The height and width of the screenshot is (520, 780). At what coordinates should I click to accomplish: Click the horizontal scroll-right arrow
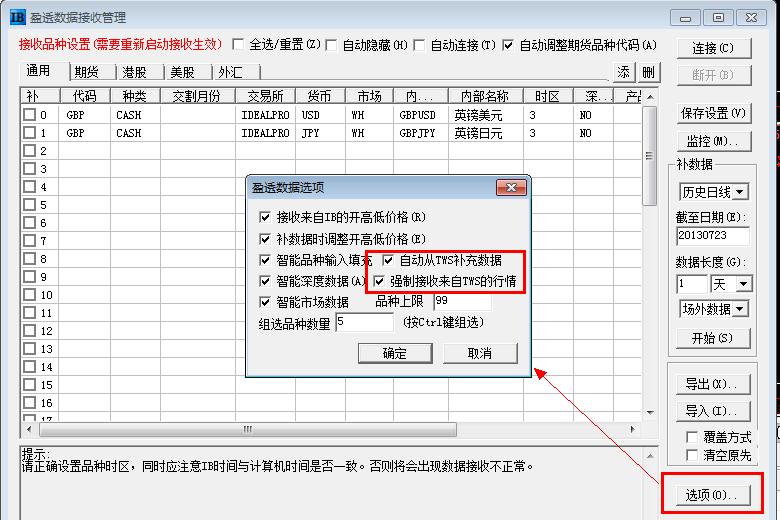633,429
